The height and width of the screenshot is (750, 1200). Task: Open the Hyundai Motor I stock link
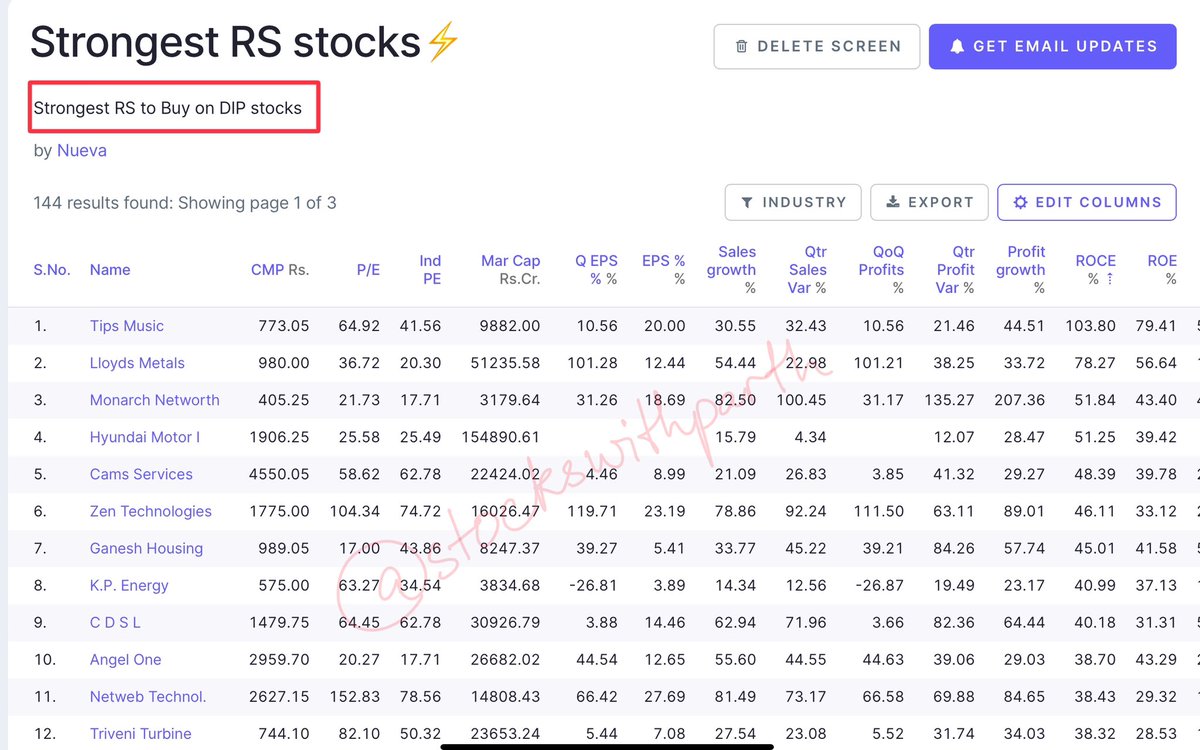click(x=145, y=437)
